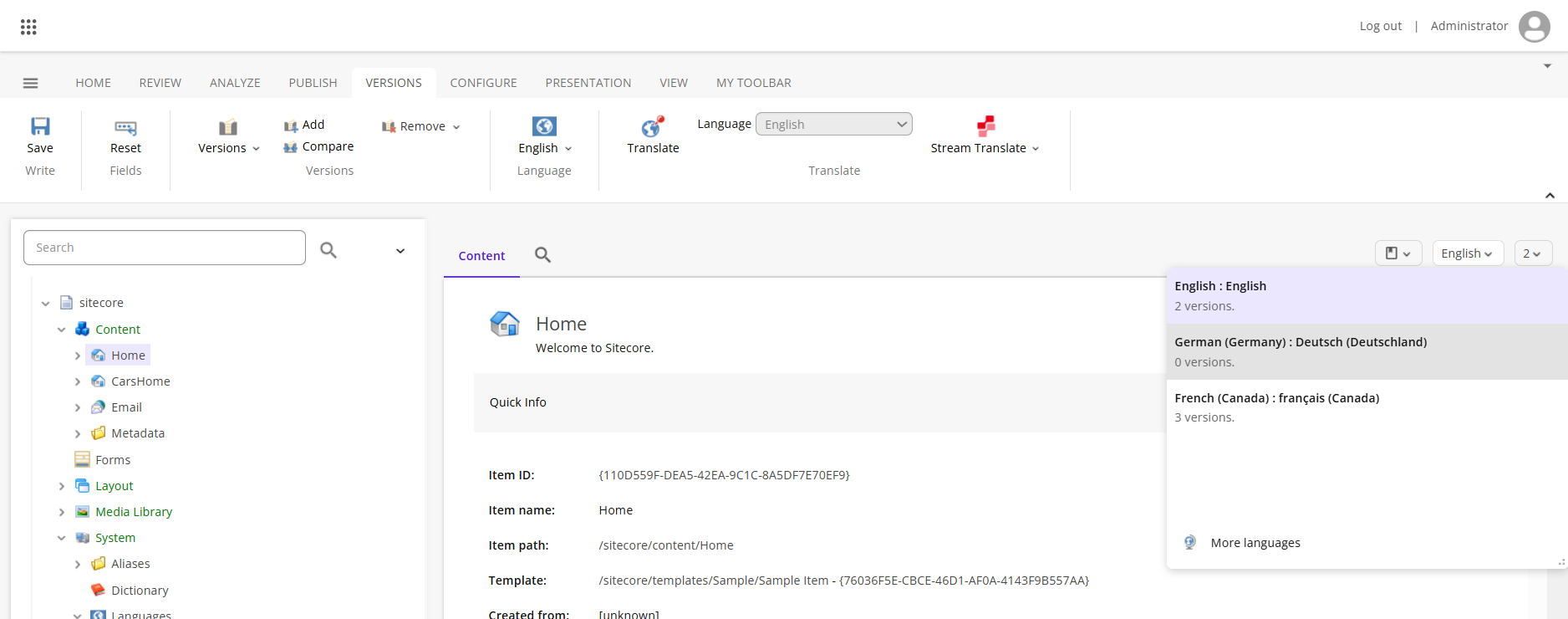Viewport: 1568px width, 619px height.
Task: Expand the Layout tree node
Action: pyautogui.click(x=62, y=486)
